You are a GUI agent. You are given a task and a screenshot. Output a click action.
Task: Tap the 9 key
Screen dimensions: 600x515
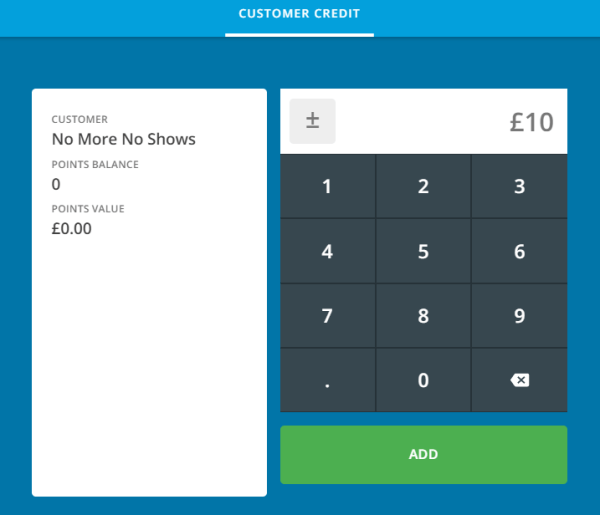coord(519,316)
